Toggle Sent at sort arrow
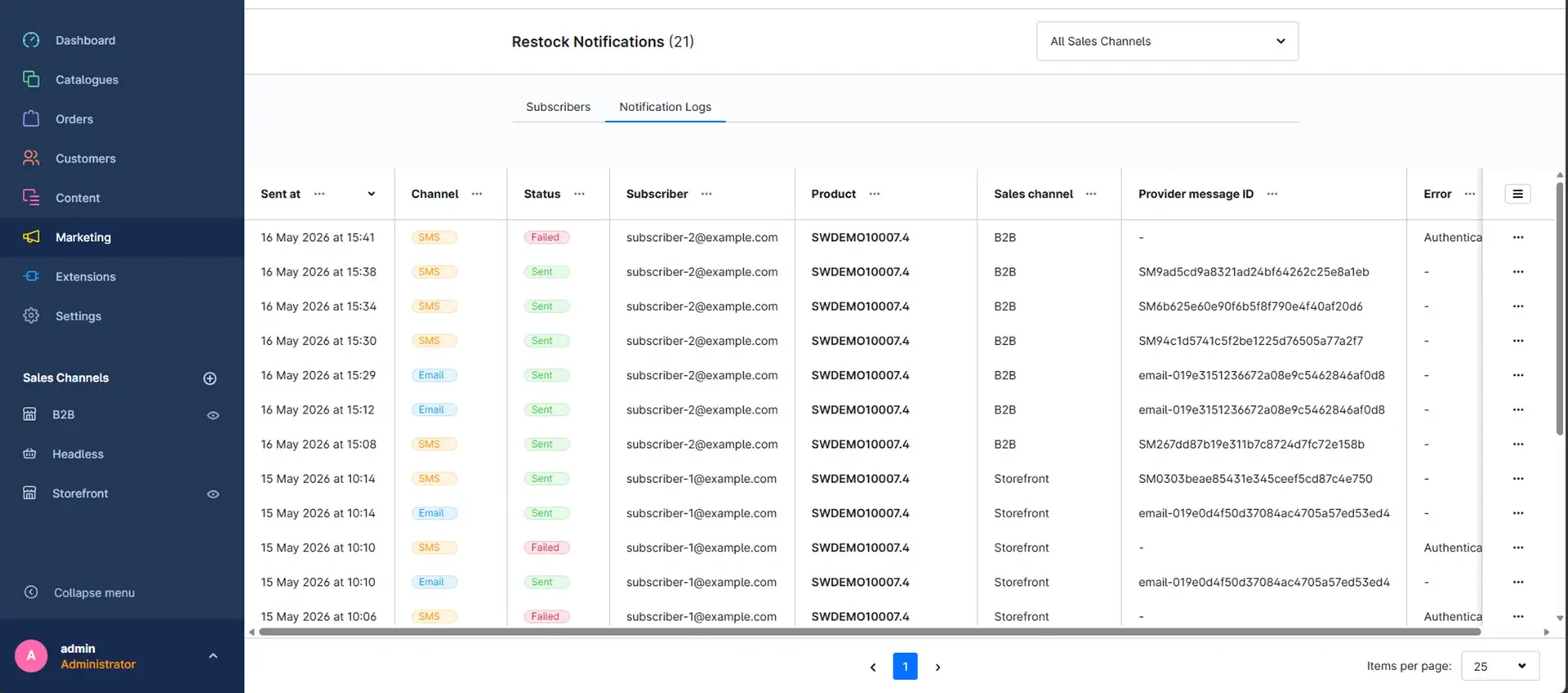The image size is (1568, 693). (x=371, y=194)
